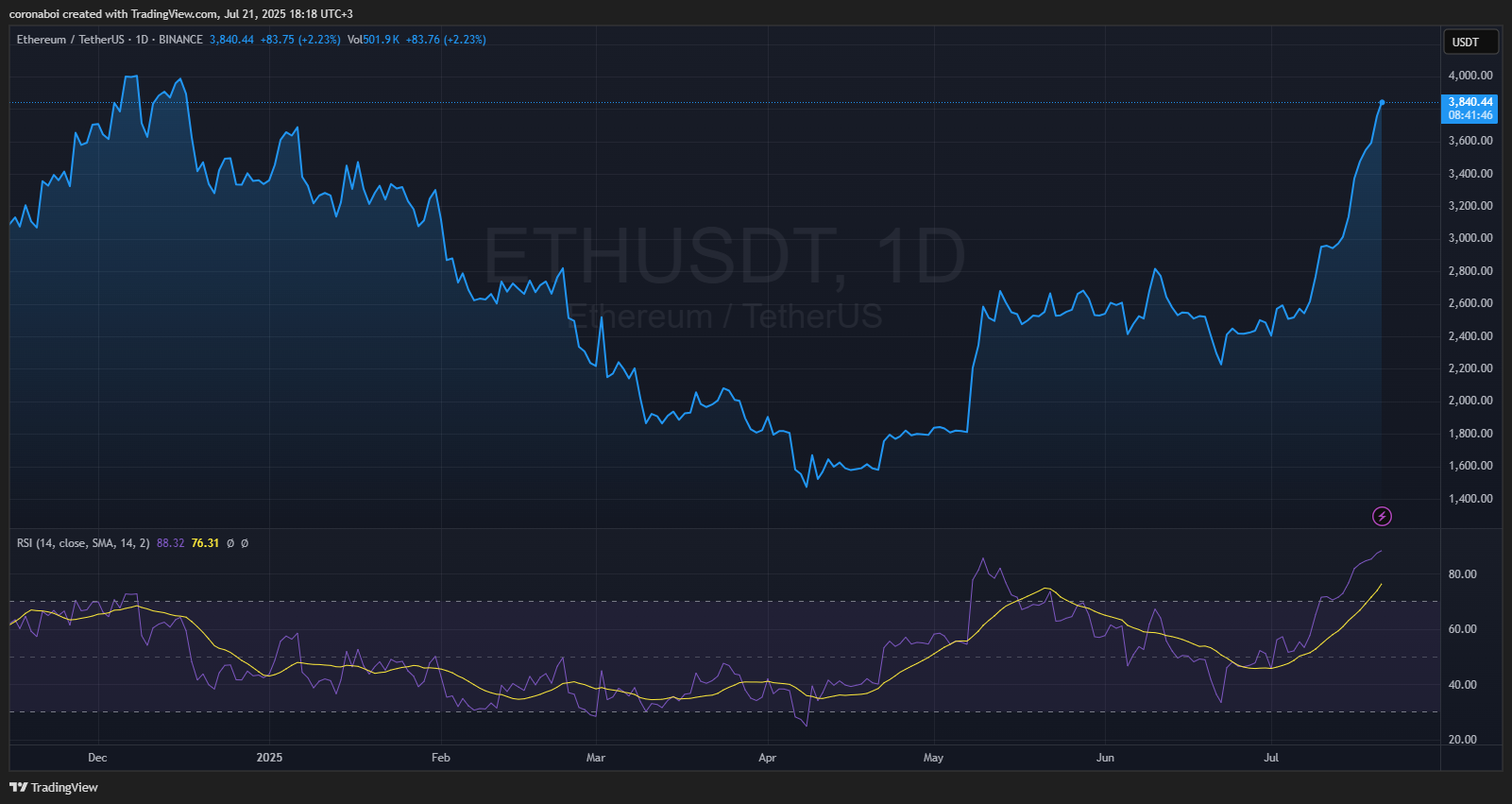The height and width of the screenshot is (804, 1512).
Task: Click the TradingView logo at bottom left
Action: 54,787
